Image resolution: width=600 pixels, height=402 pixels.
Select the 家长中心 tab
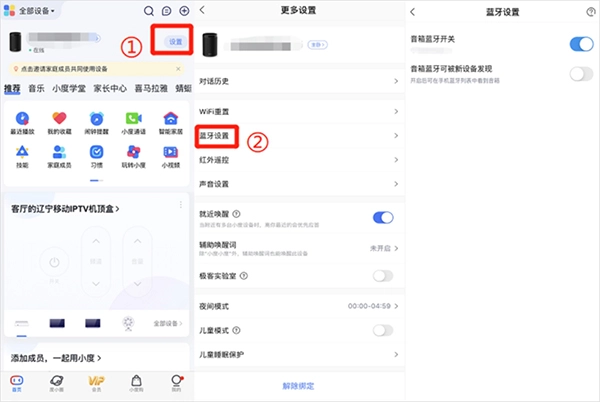coord(109,89)
